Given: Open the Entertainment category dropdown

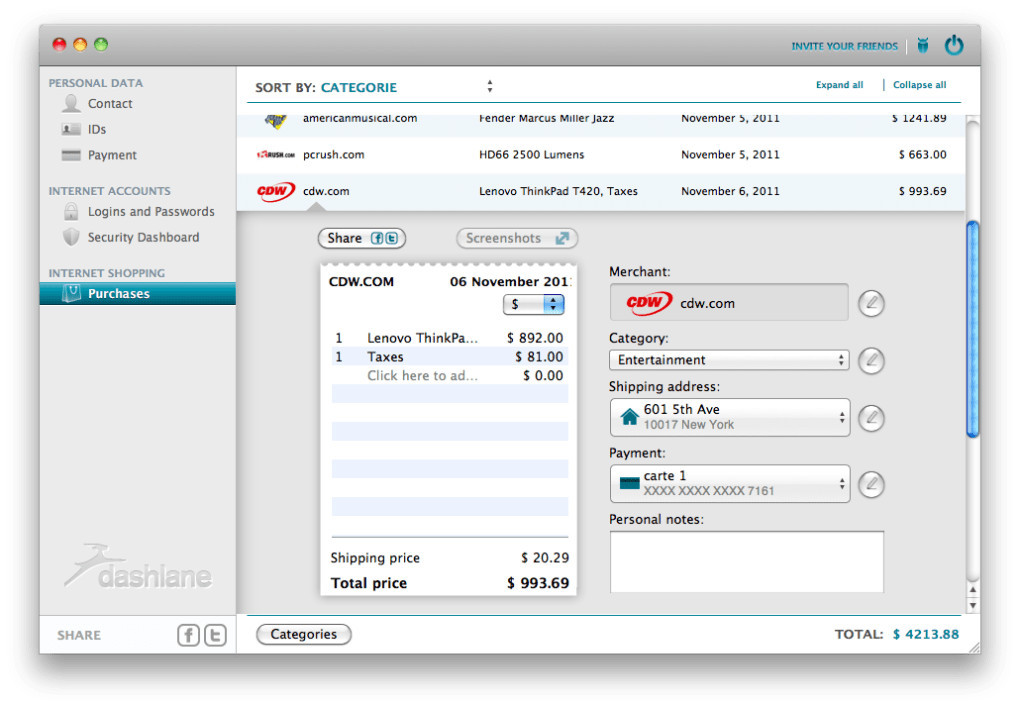Looking at the screenshot, I should 729,360.
